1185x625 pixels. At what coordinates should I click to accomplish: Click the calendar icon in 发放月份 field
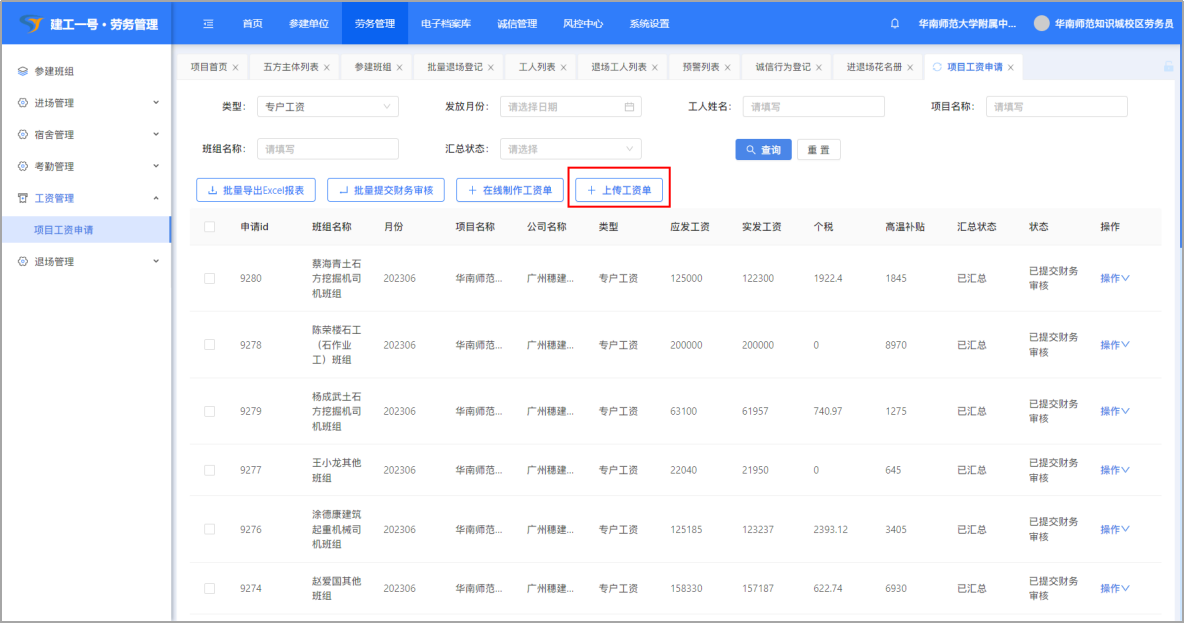click(629, 107)
